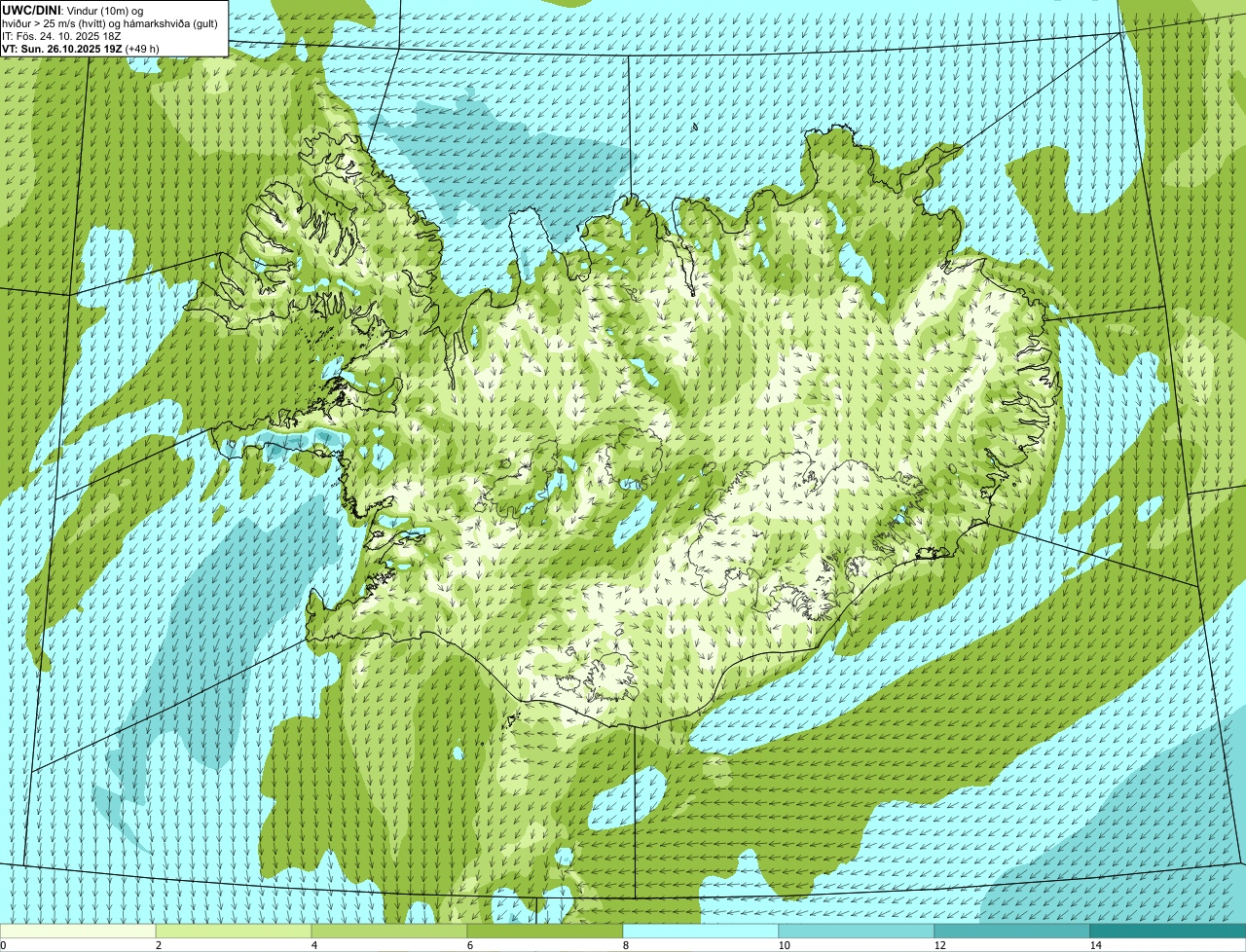Click the title line 'UWC/DINI: Vindur (10m) og'
This screenshot has width=1246, height=952.
pos(73,10)
